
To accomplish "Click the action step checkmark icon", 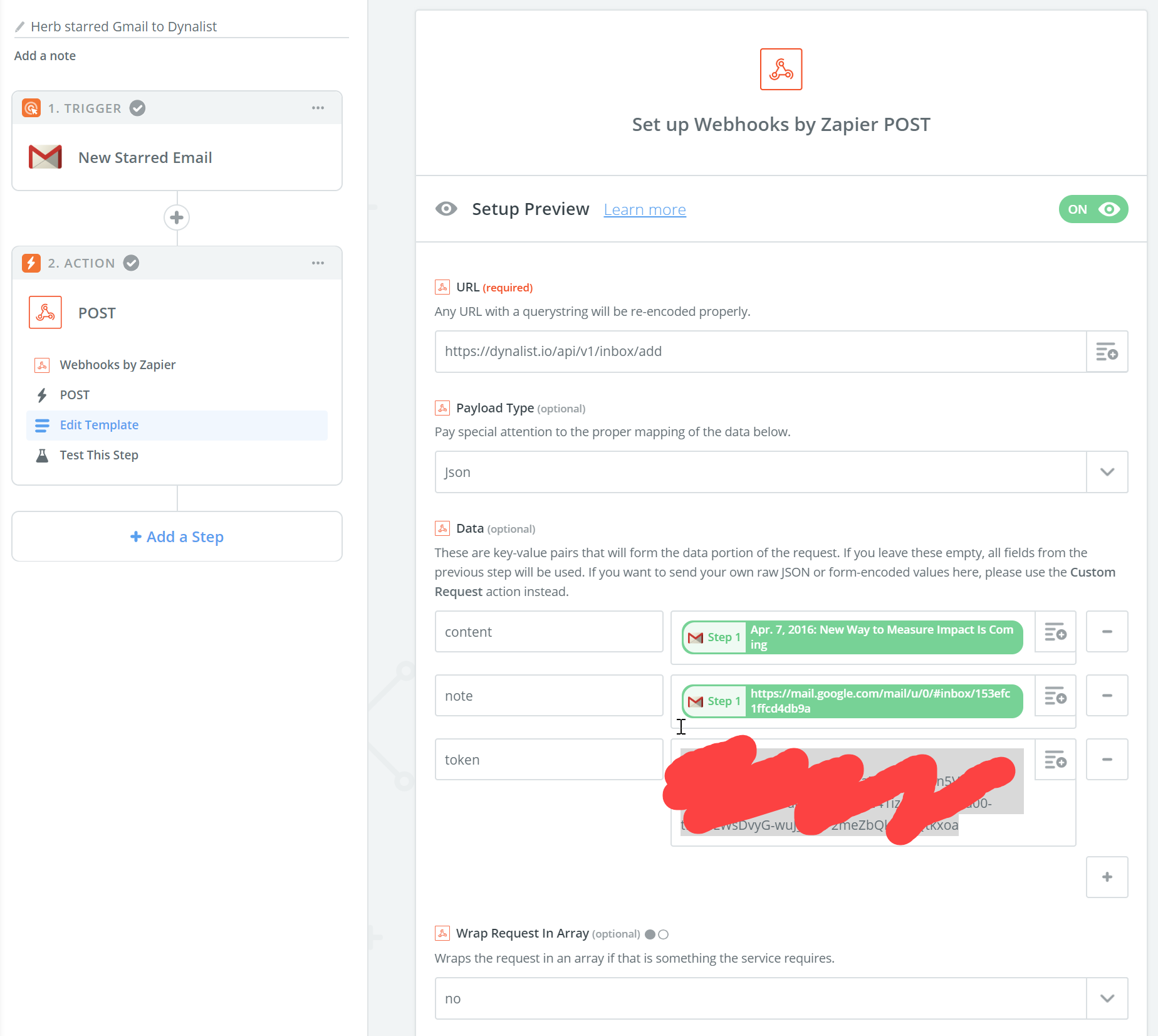I will [131, 263].
